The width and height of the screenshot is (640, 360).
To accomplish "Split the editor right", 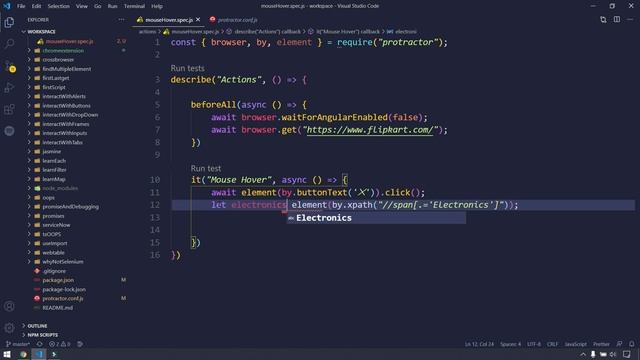I will 617,20.
